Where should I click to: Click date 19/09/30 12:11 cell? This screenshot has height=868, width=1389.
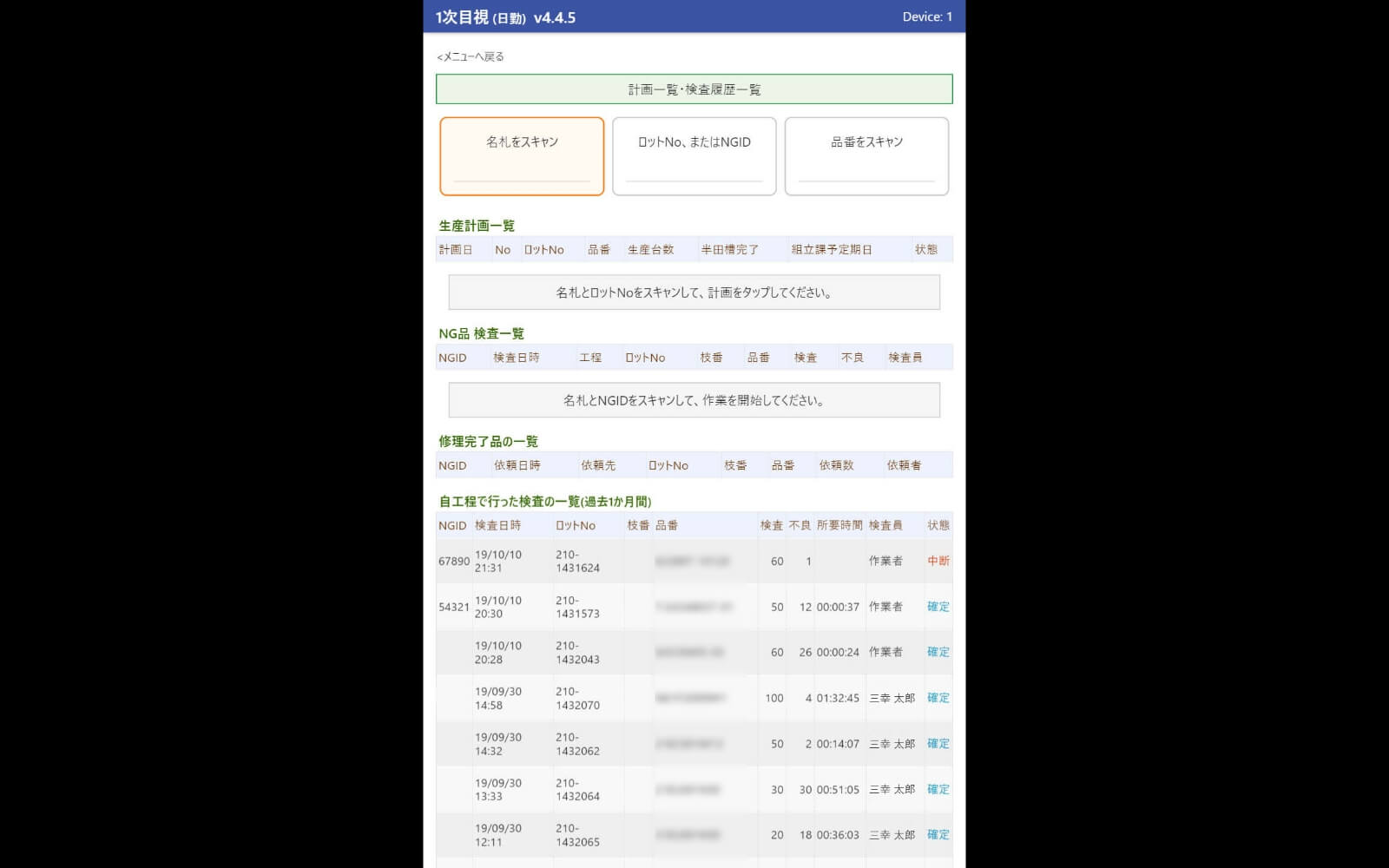point(498,835)
